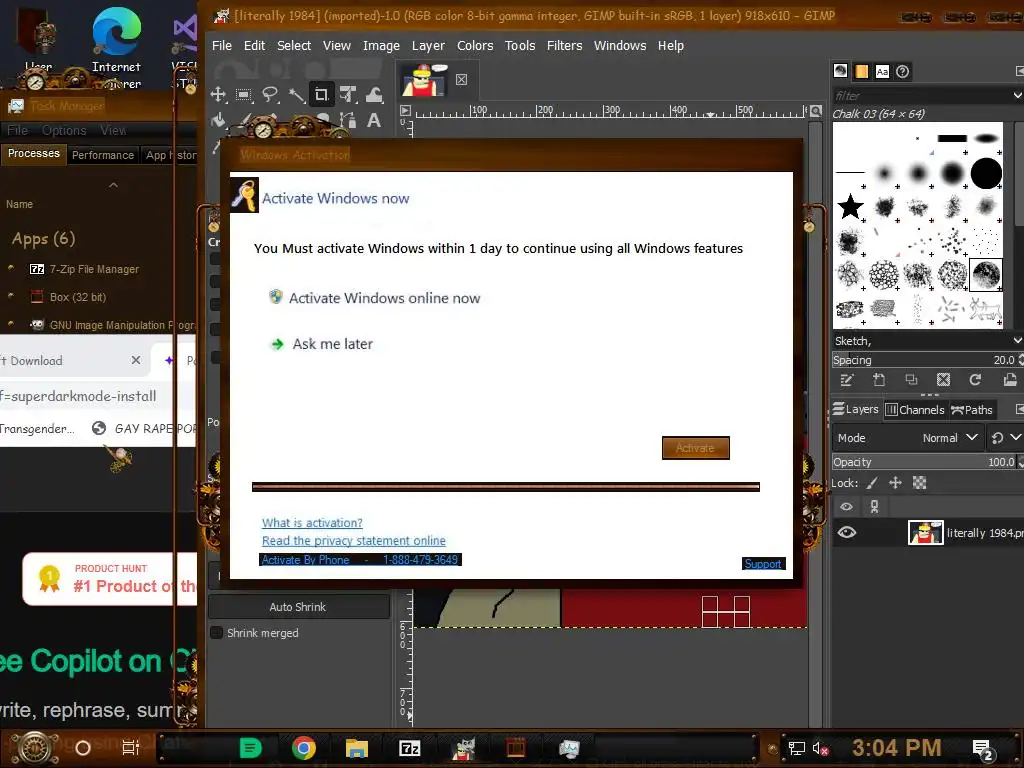This screenshot has width=1024, height=768.
Task: Switch to the Channels tab
Action: (915, 409)
